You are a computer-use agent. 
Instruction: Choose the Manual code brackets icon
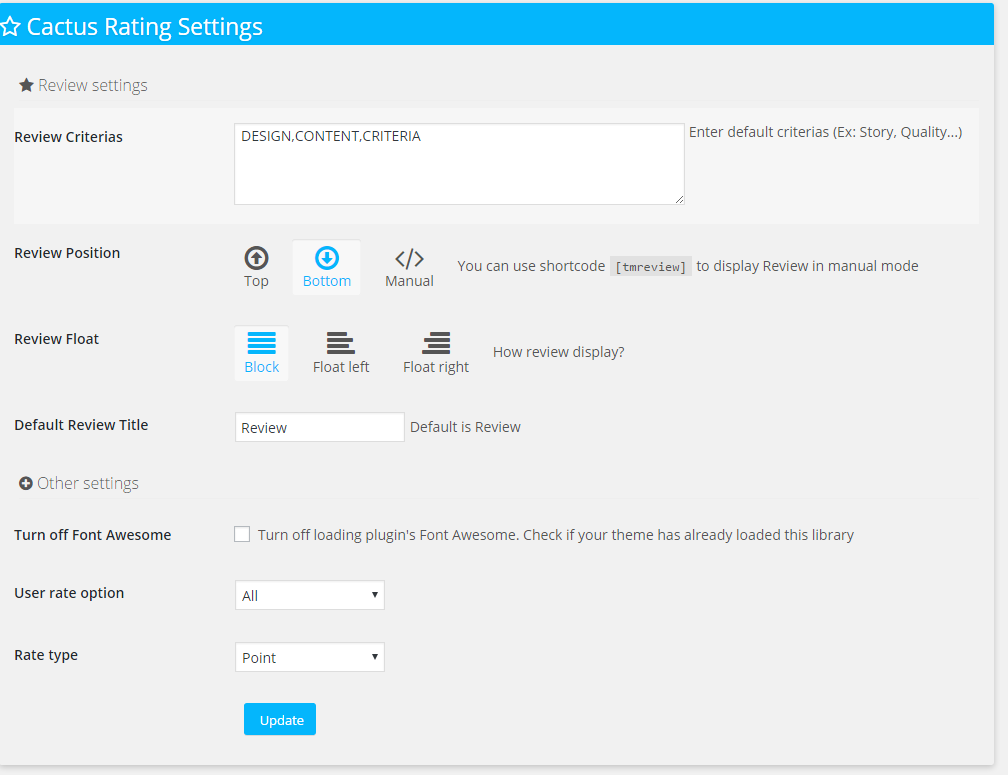pyautogui.click(x=409, y=259)
